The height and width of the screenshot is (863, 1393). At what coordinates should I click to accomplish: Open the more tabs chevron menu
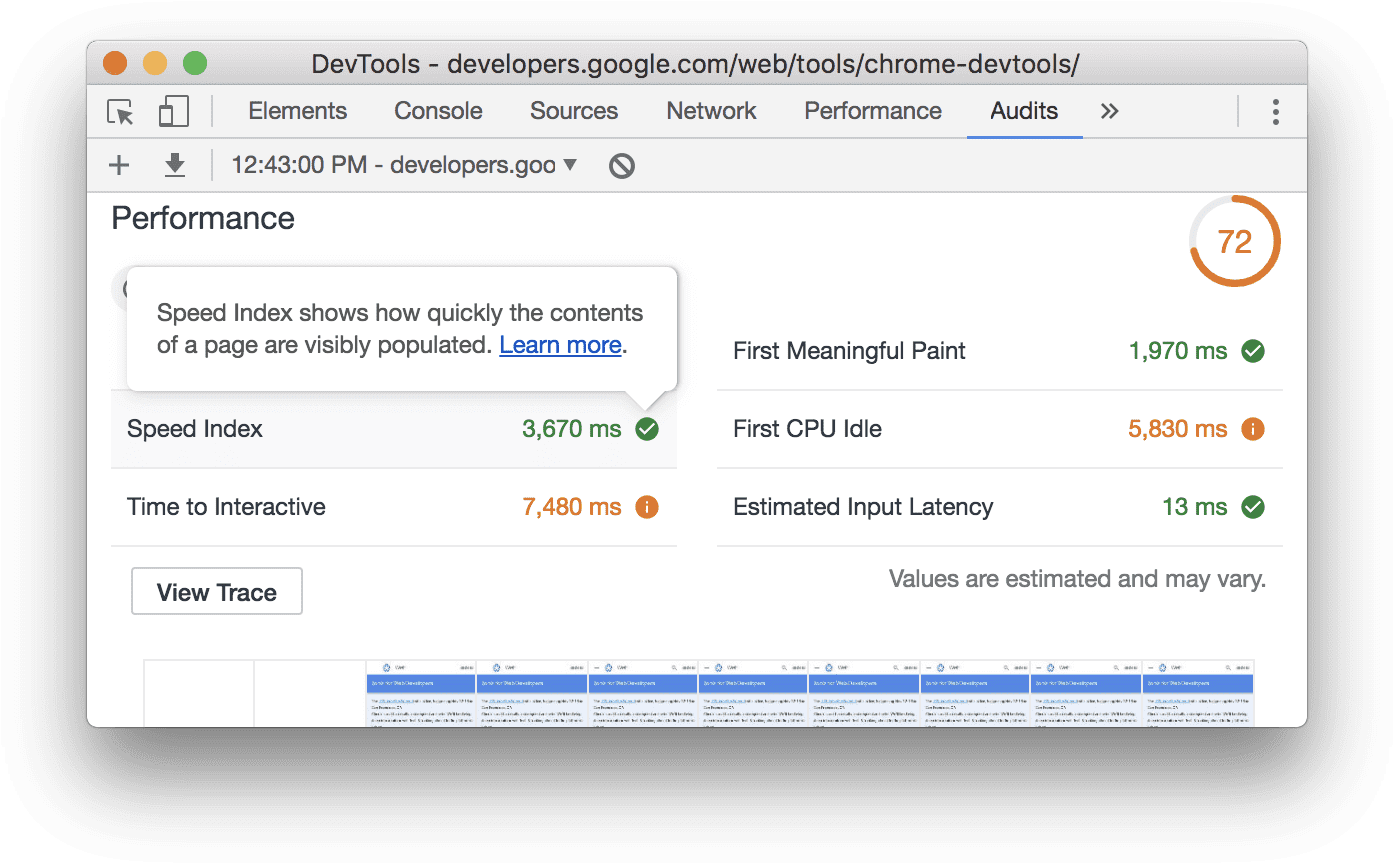pyautogui.click(x=1109, y=111)
